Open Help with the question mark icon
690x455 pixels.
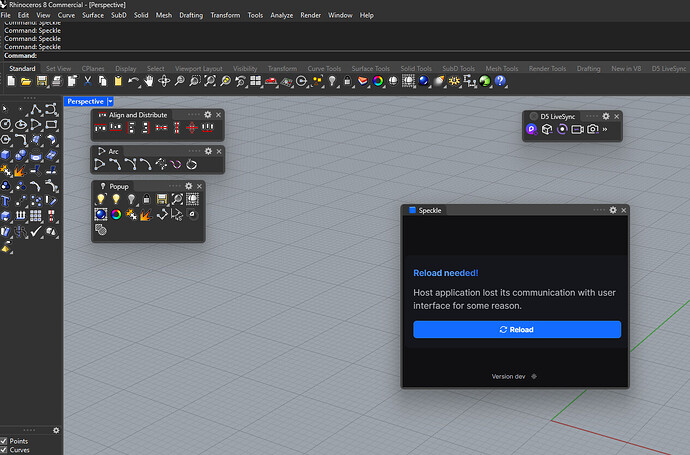[x=500, y=81]
